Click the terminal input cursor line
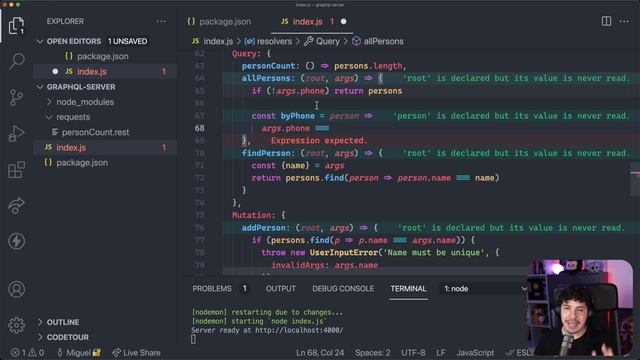This screenshot has height=360, width=640. pyautogui.click(x=193, y=339)
